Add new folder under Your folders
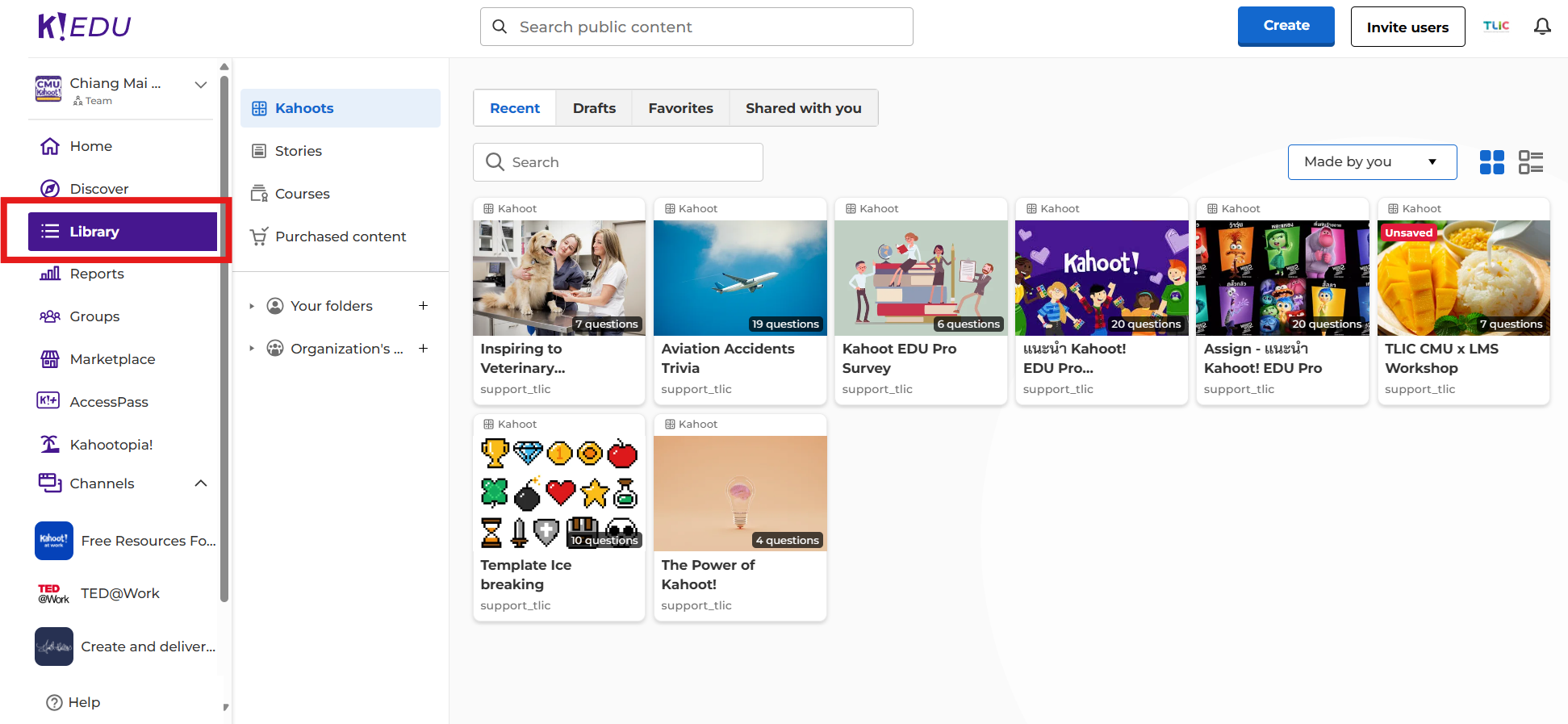 tap(423, 306)
